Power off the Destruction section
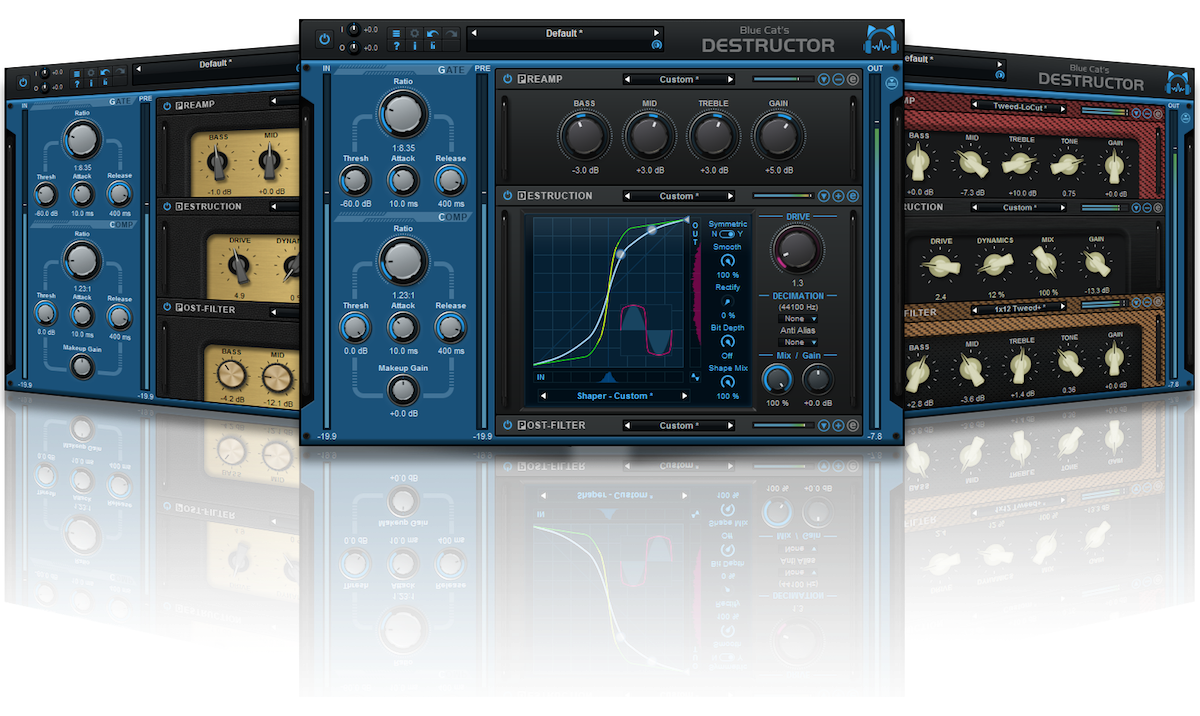 (x=508, y=195)
